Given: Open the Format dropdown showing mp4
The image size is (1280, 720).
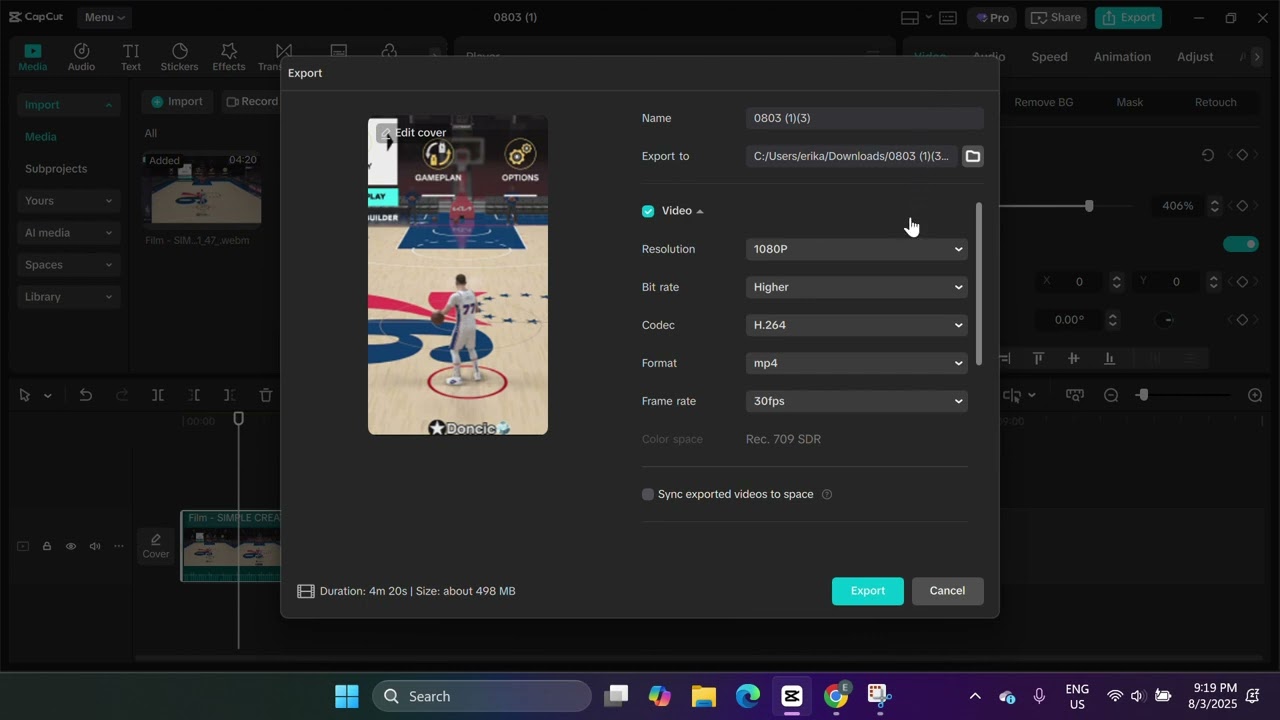Looking at the screenshot, I should click(857, 363).
